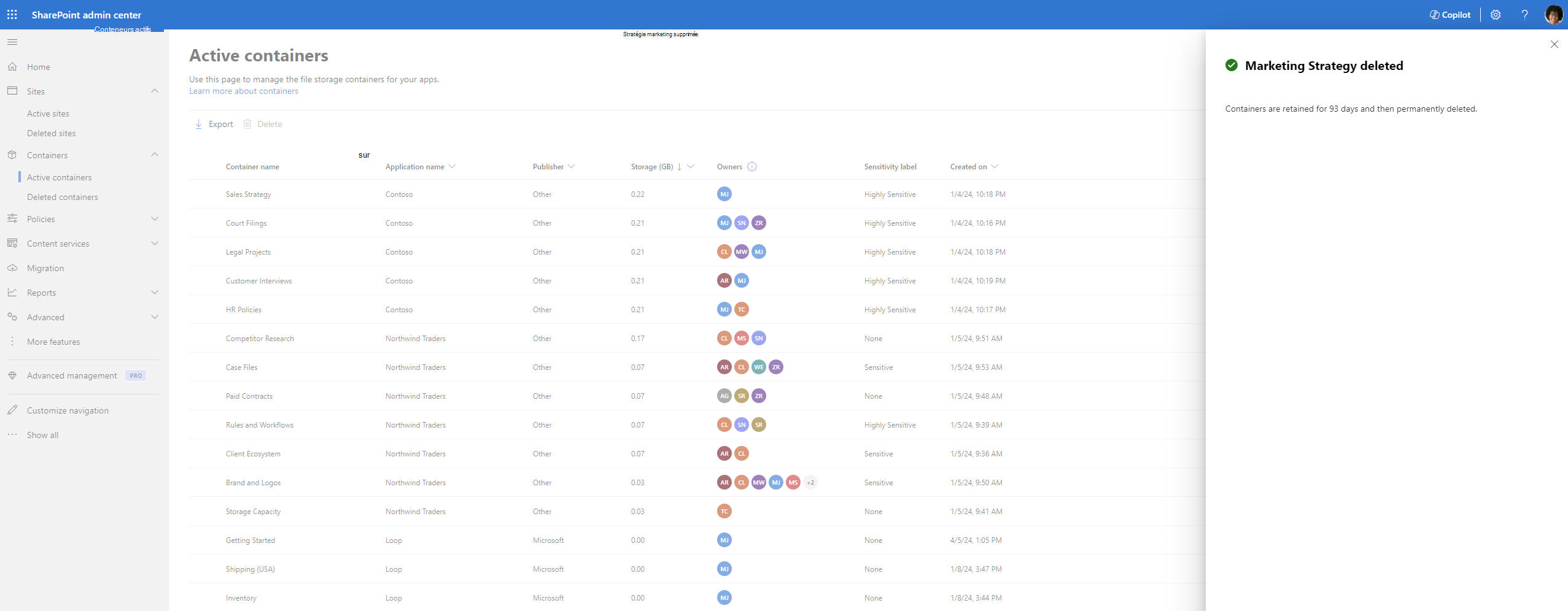Image resolution: width=1568 pixels, height=611 pixels.
Task: Click the +2 more owners badge
Action: [x=810, y=482]
